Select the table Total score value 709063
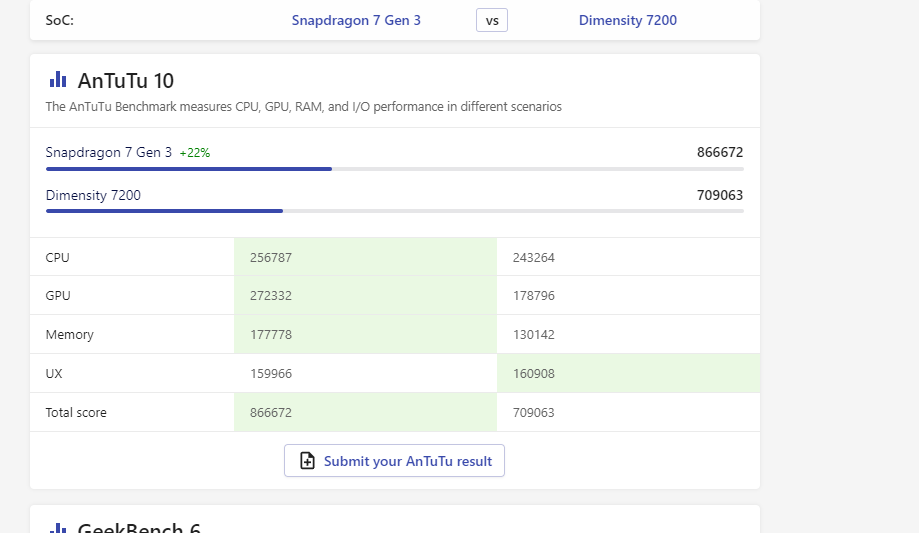Viewport: 919px width, 533px height. tap(533, 413)
